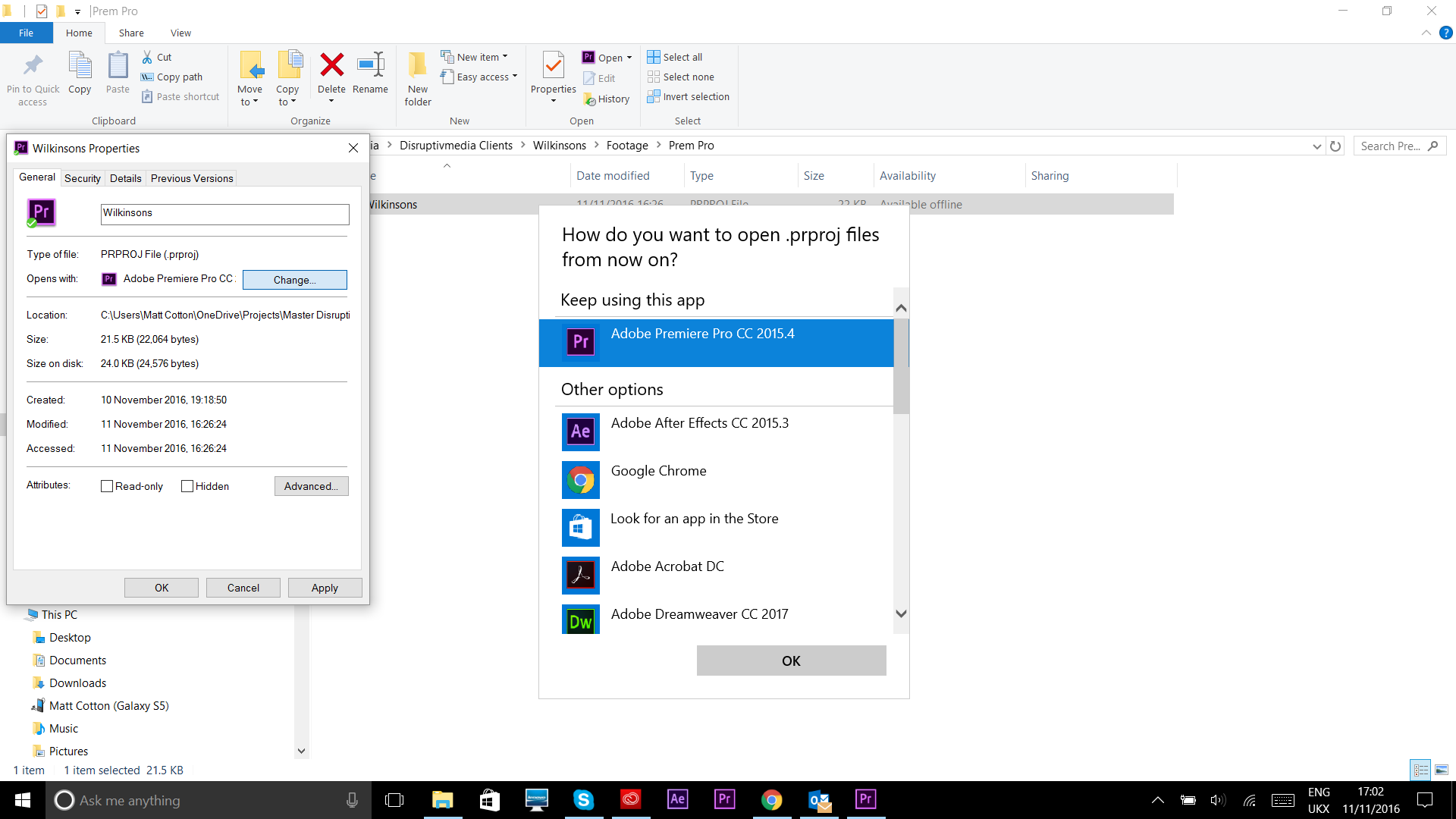
Task: Click the Rename icon in Organize group
Action: pos(370,65)
